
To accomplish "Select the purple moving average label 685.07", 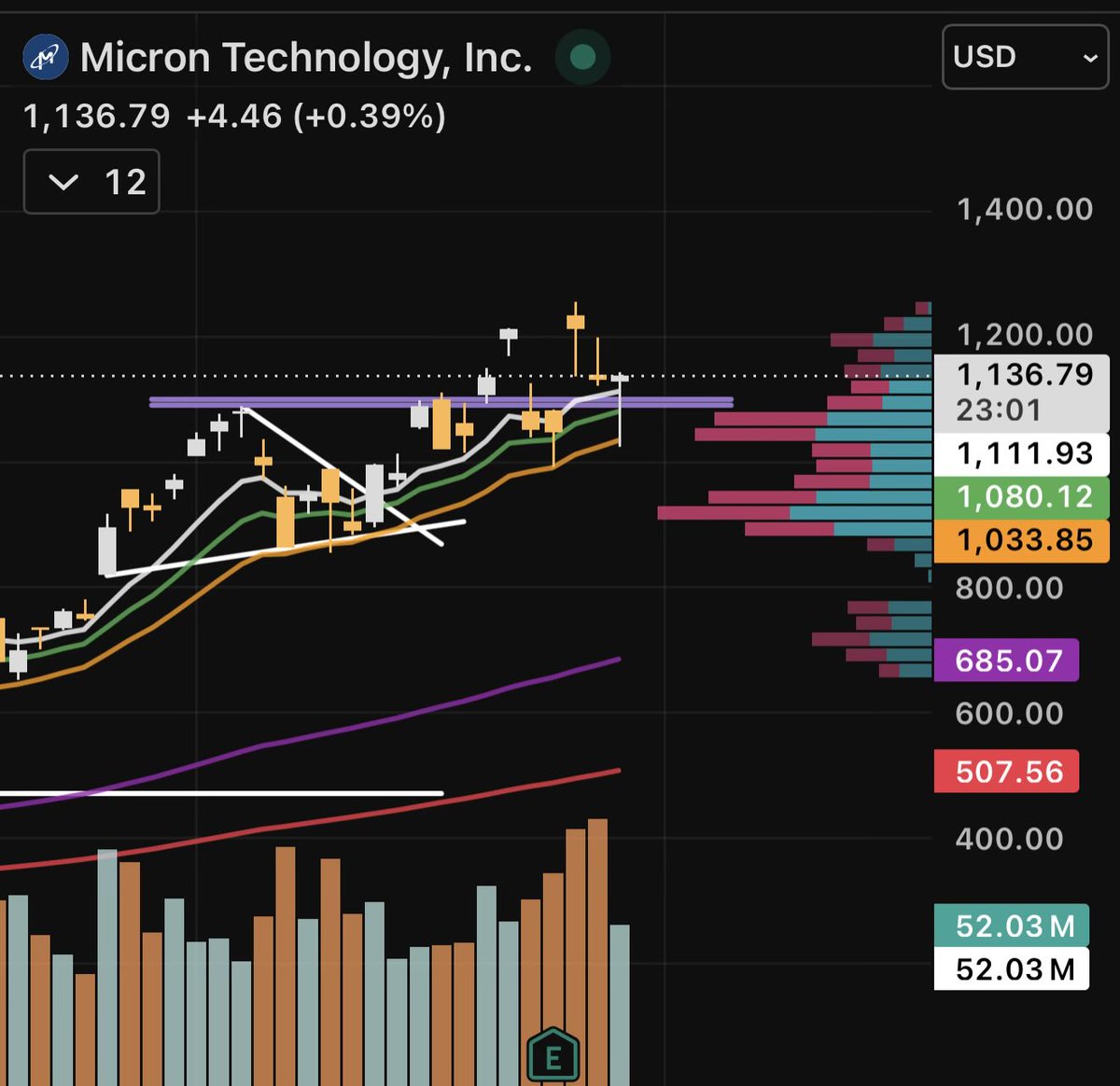I will [x=1007, y=661].
